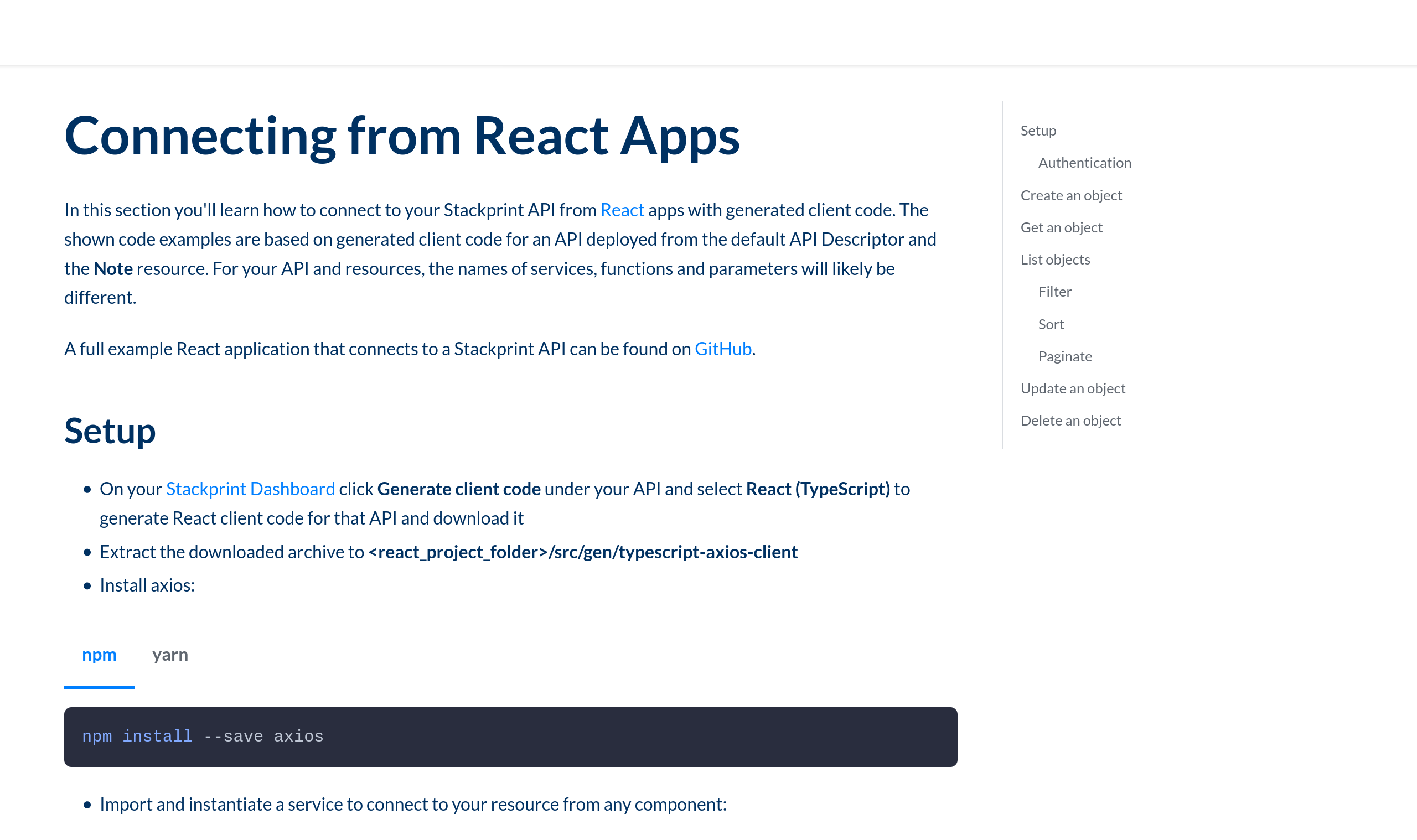
Task: Click the npm install code block
Action: [x=509, y=737]
